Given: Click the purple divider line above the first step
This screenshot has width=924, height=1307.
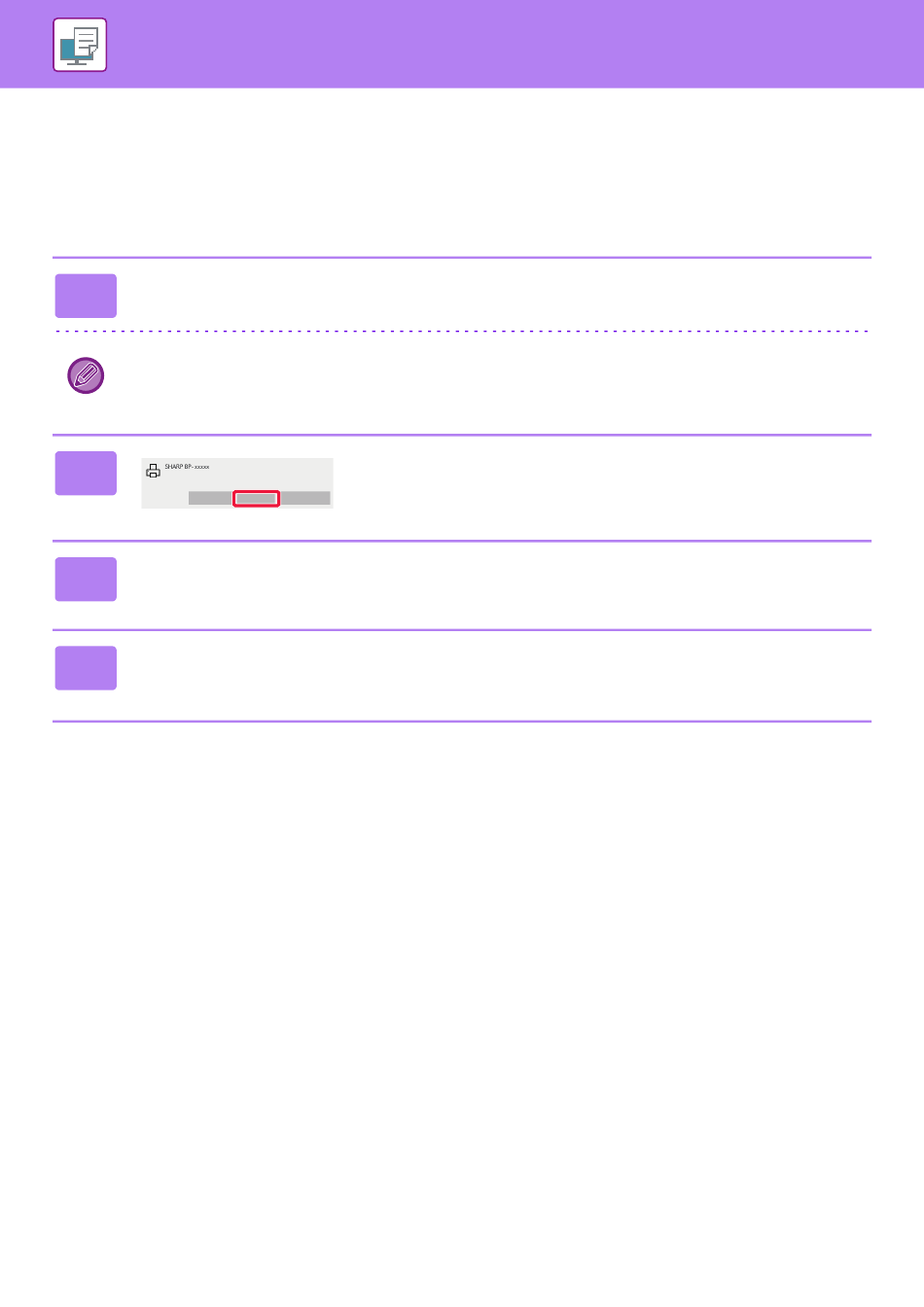Looking at the screenshot, I should pyautogui.click(x=462, y=258).
